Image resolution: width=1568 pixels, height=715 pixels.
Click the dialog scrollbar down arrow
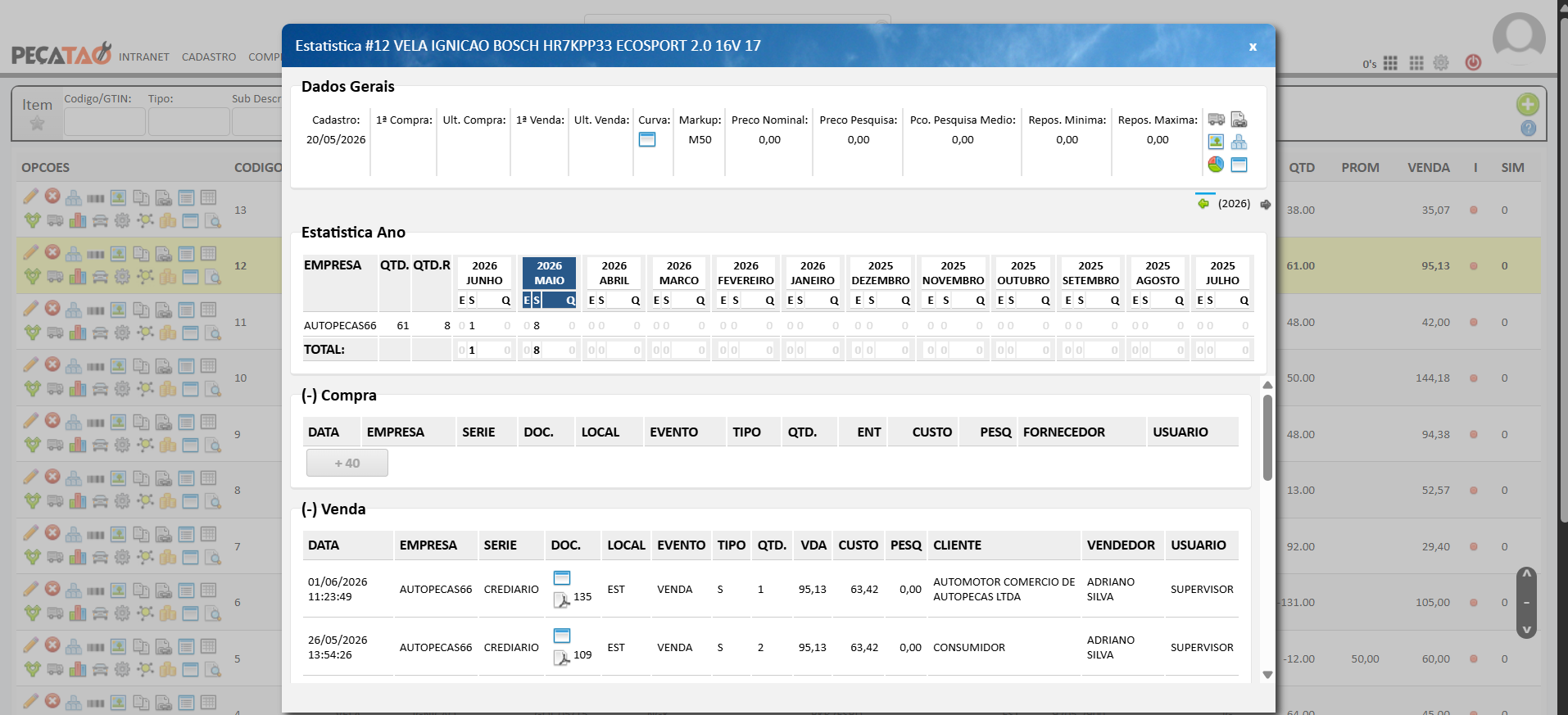click(1267, 675)
